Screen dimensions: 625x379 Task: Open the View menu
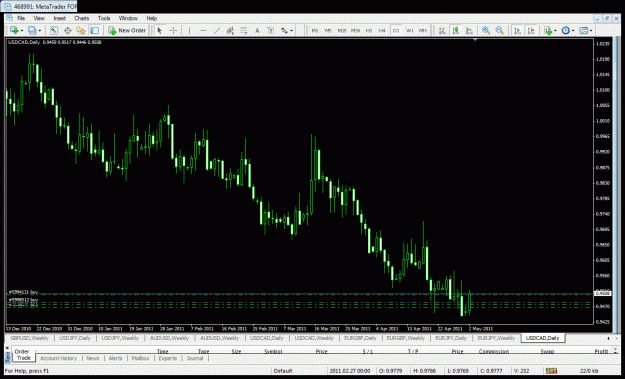pyautogui.click(x=39, y=18)
